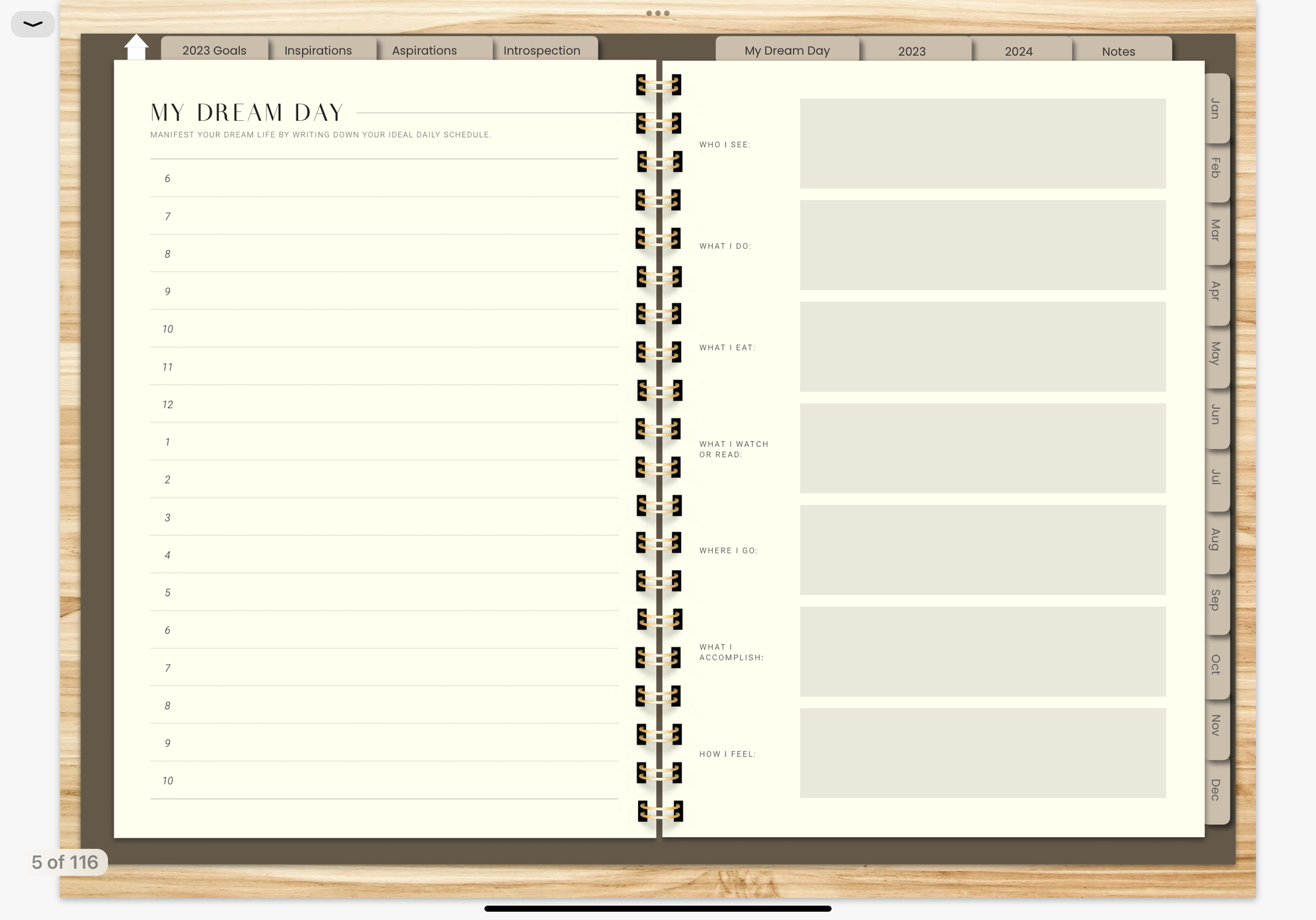Go to the Aspirations tab

click(x=424, y=50)
